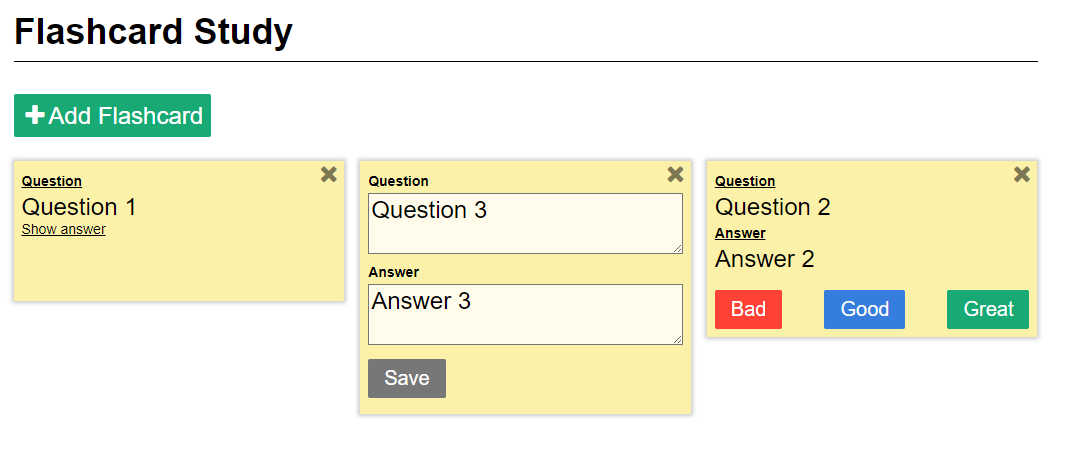
Task: Rate Question 2 as Good
Action: coord(864,309)
